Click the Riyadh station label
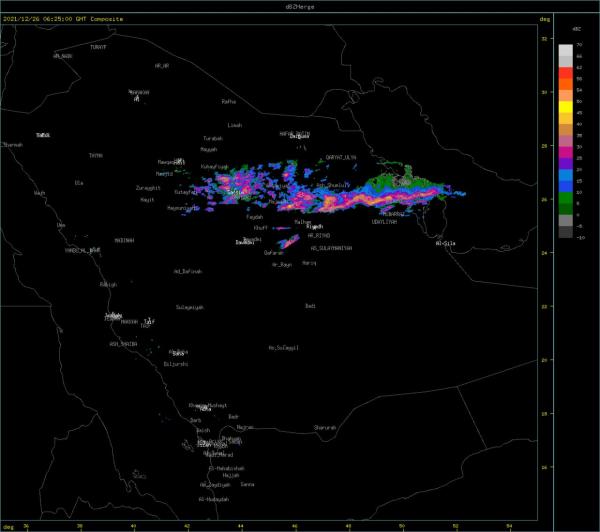The image size is (600, 532). pos(315,227)
